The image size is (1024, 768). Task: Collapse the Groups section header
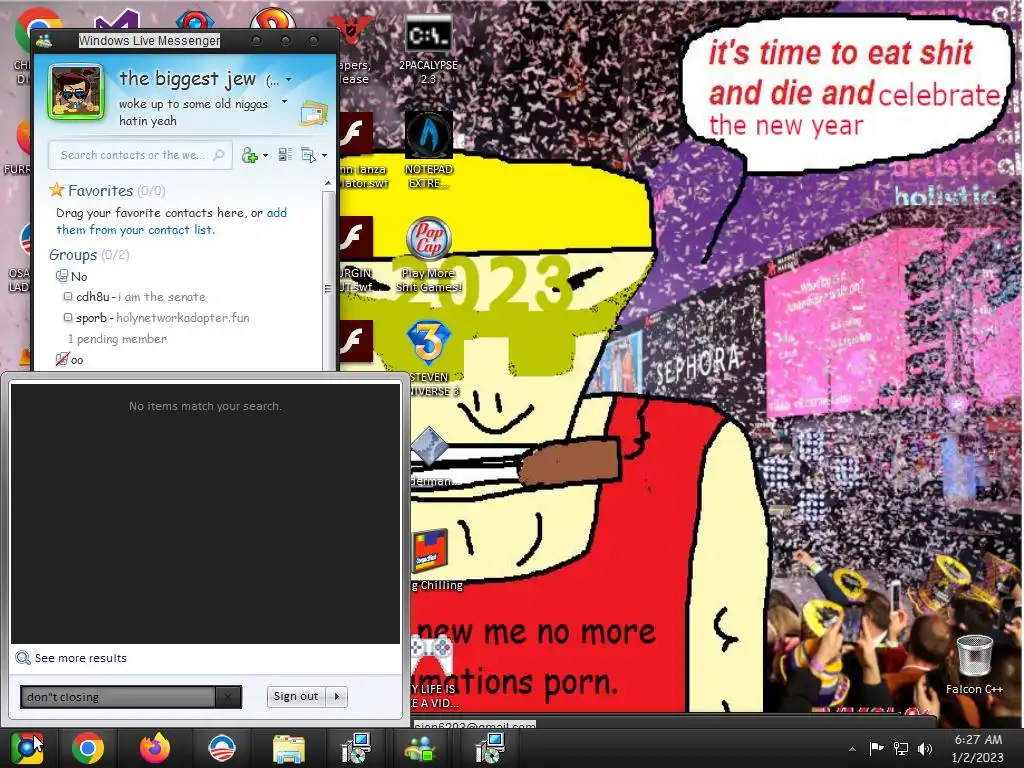89,255
